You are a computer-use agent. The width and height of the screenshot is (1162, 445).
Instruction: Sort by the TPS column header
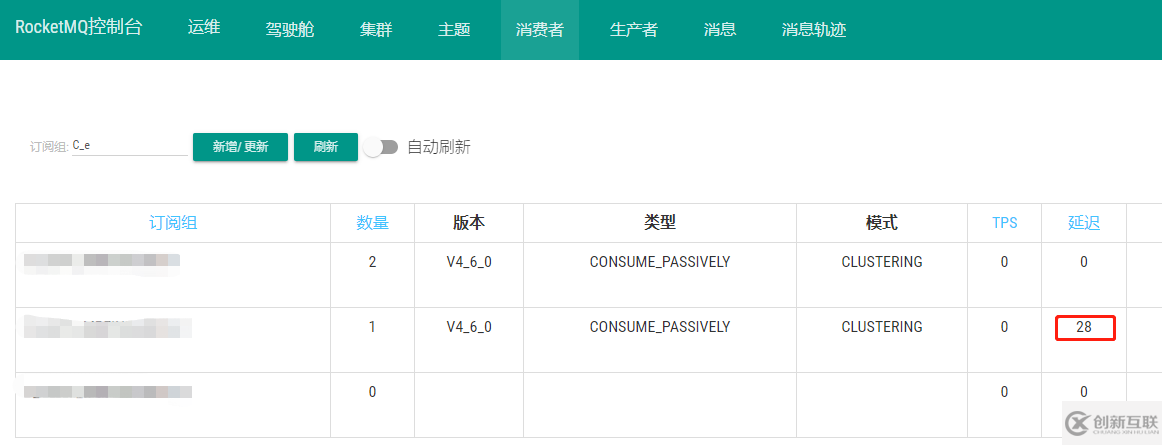[1004, 223]
